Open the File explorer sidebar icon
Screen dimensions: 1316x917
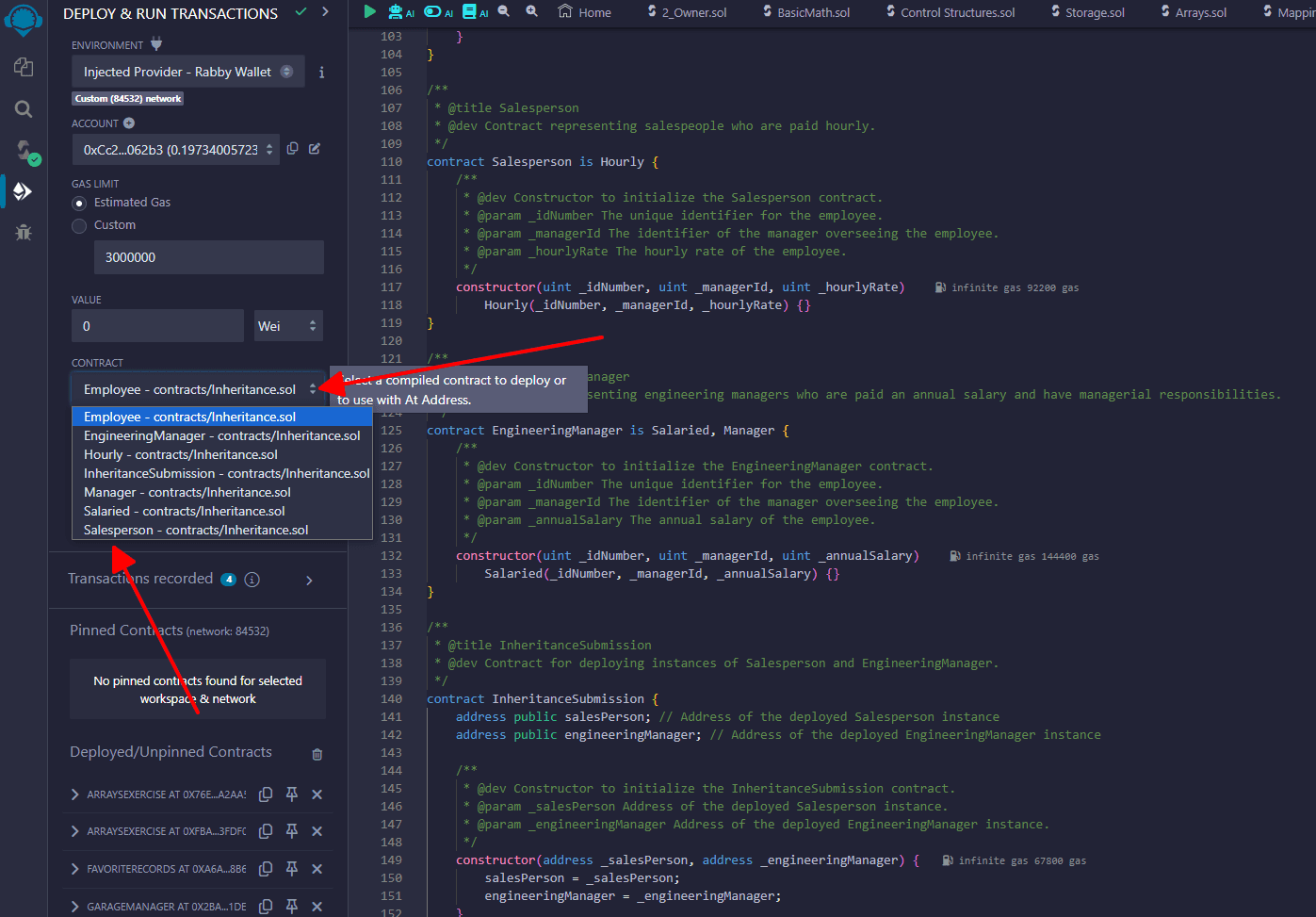point(24,67)
